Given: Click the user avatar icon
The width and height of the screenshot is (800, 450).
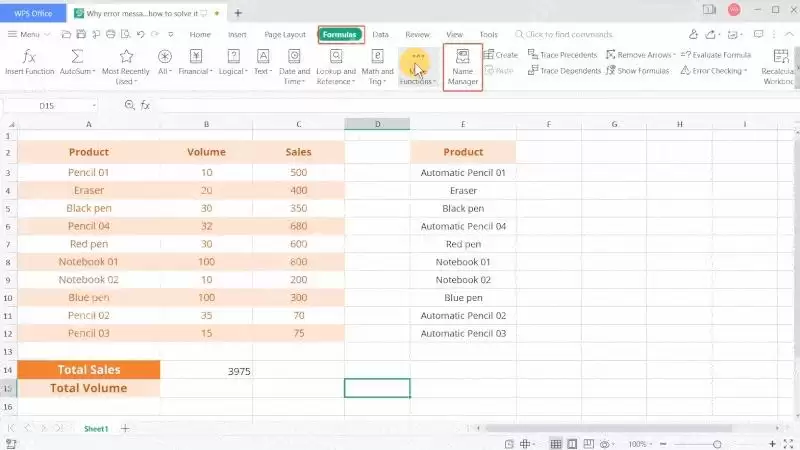Looking at the screenshot, I should coord(734,10).
